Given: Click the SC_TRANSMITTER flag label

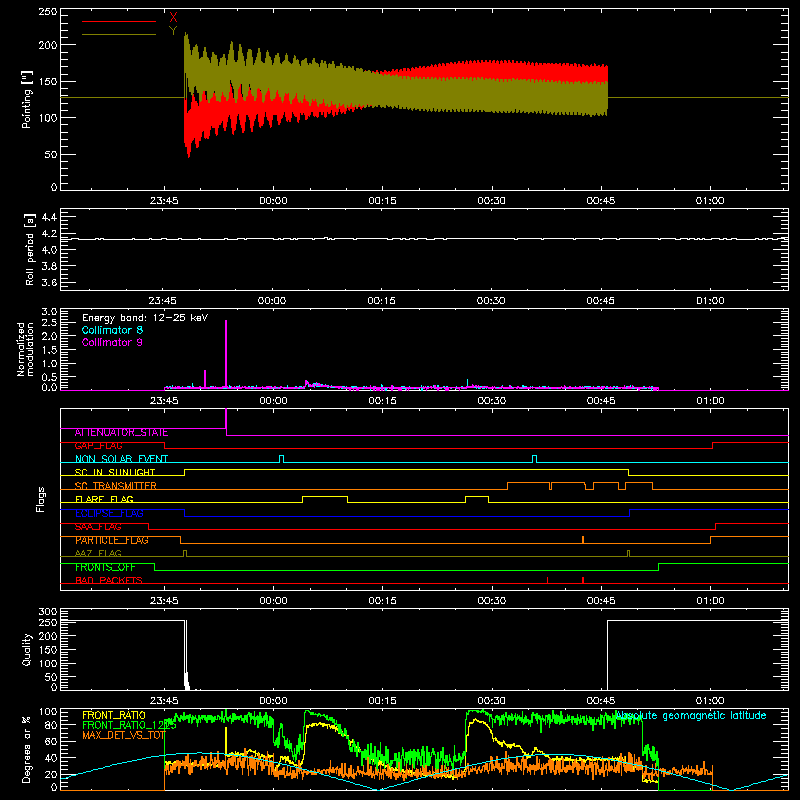Looking at the screenshot, I should tap(116, 486).
